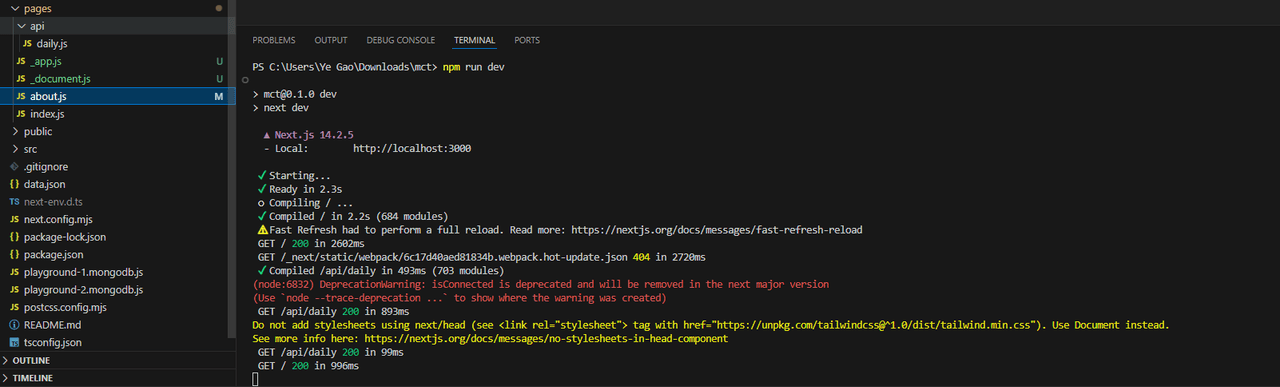Open the http://localhost:3000 link in the terminal
The width and height of the screenshot is (1280, 387).
[x=412, y=148]
